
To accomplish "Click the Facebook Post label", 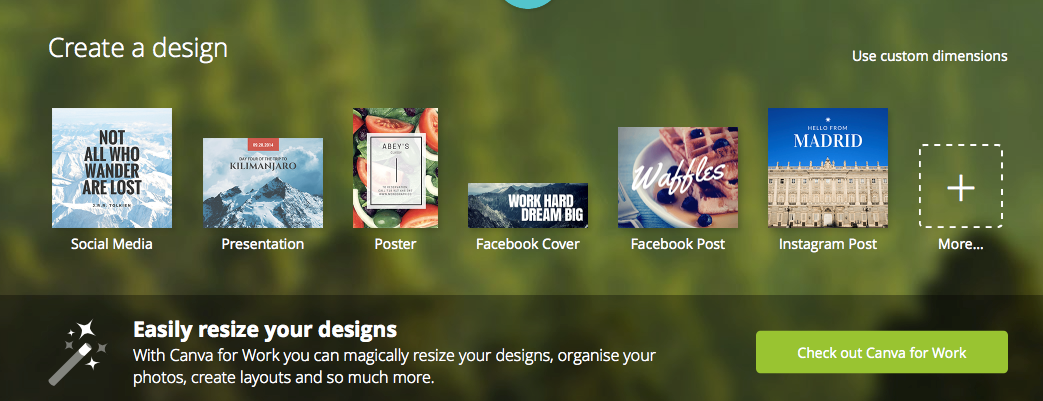I will click(x=678, y=244).
